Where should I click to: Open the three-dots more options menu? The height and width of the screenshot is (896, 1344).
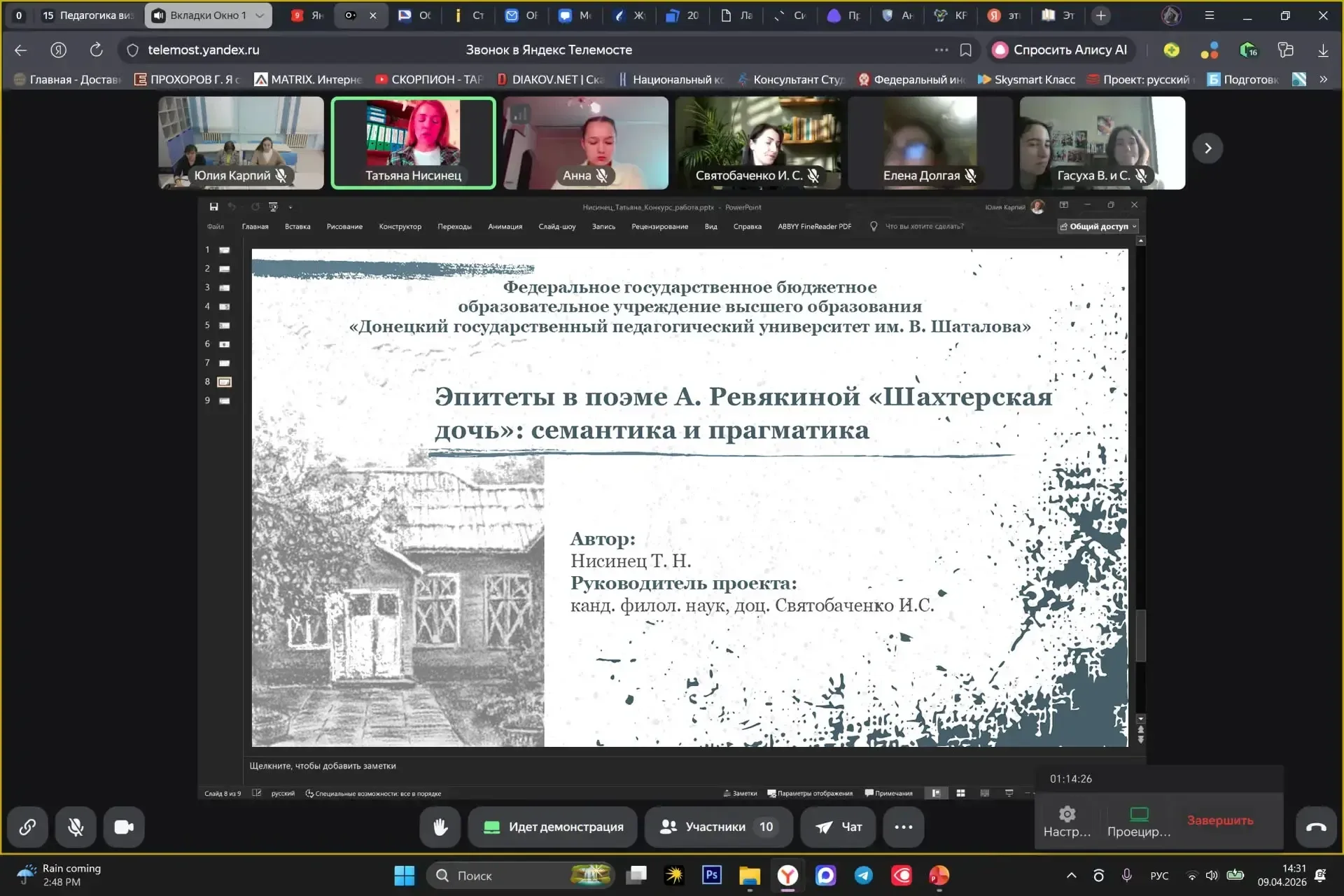pos(903,827)
